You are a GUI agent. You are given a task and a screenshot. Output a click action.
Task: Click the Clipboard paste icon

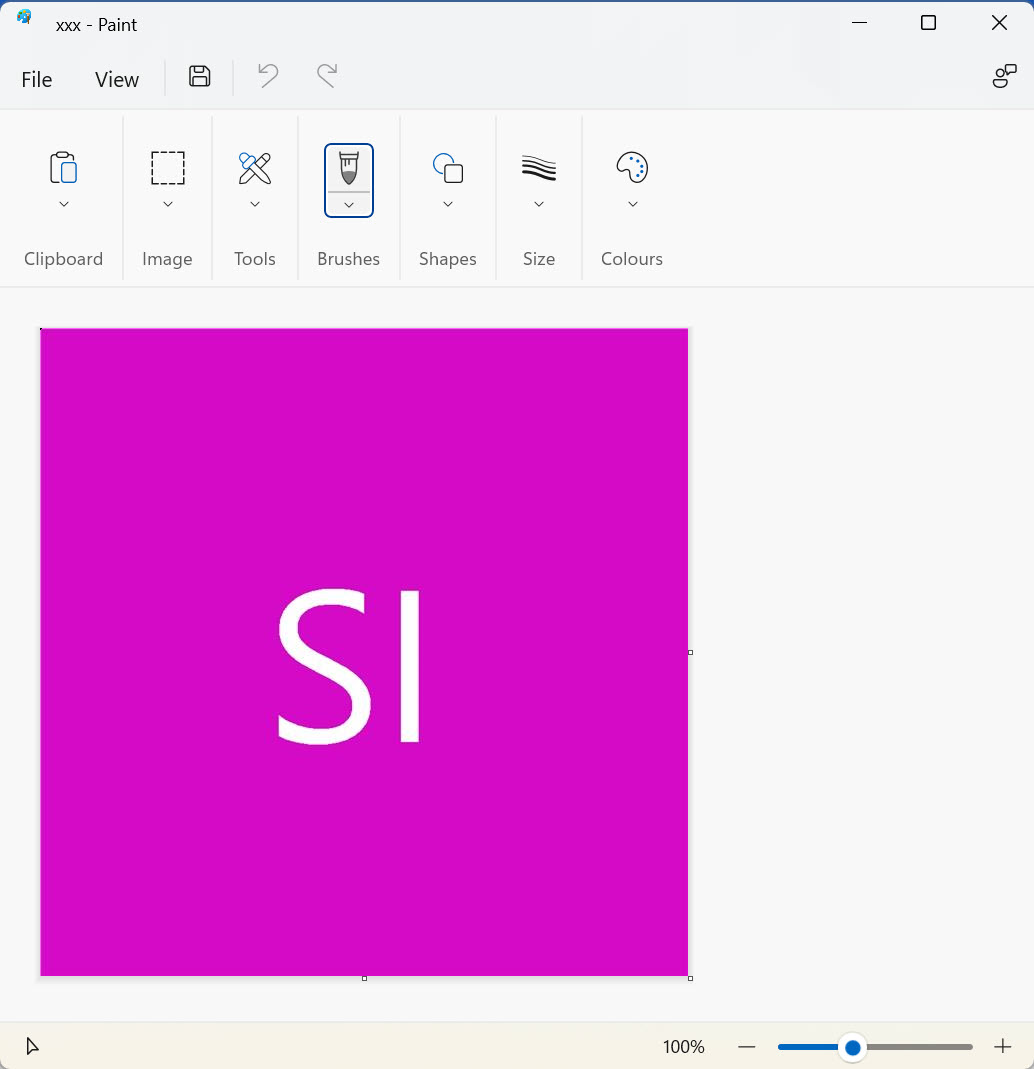(x=63, y=168)
